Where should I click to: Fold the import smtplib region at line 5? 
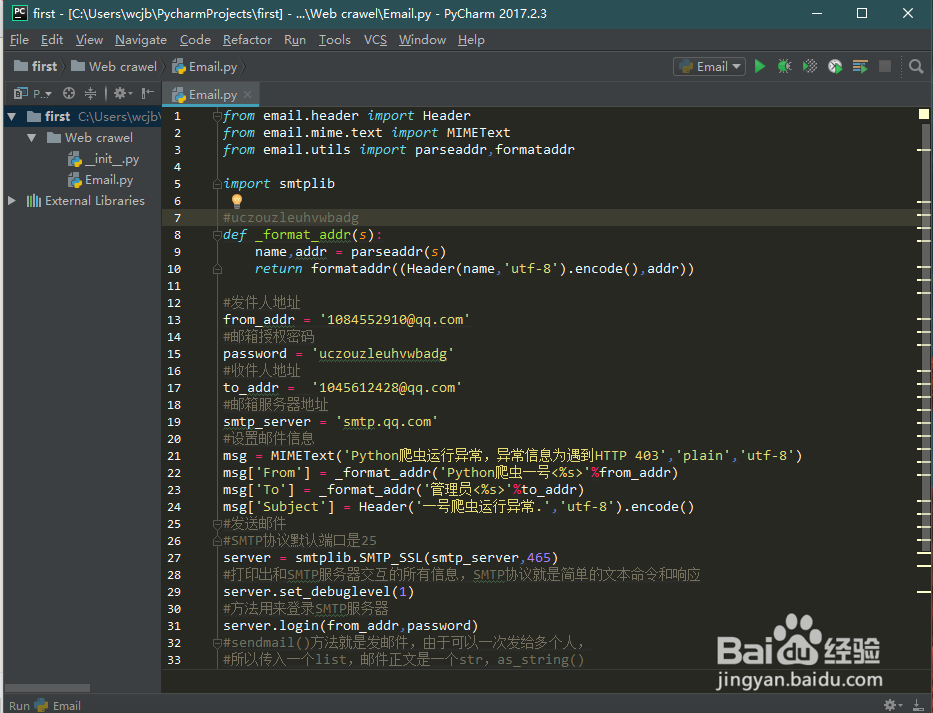217,184
